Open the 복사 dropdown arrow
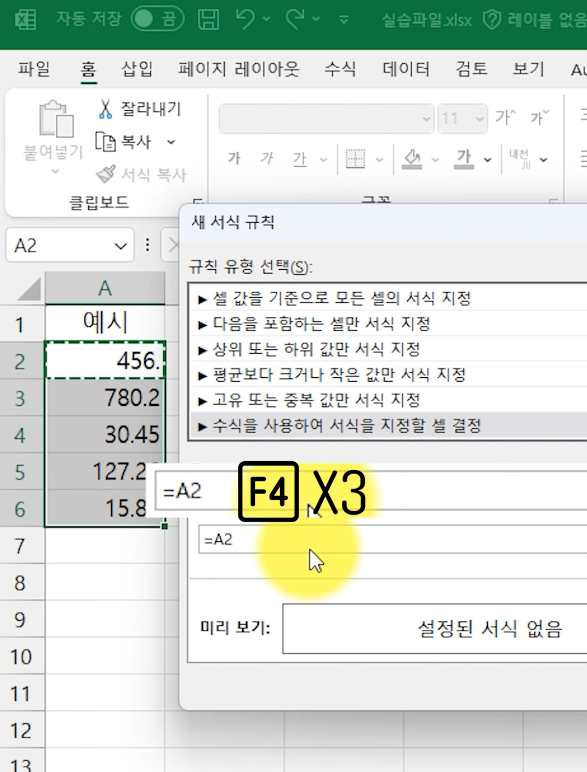The height and width of the screenshot is (772, 587). click(171, 142)
